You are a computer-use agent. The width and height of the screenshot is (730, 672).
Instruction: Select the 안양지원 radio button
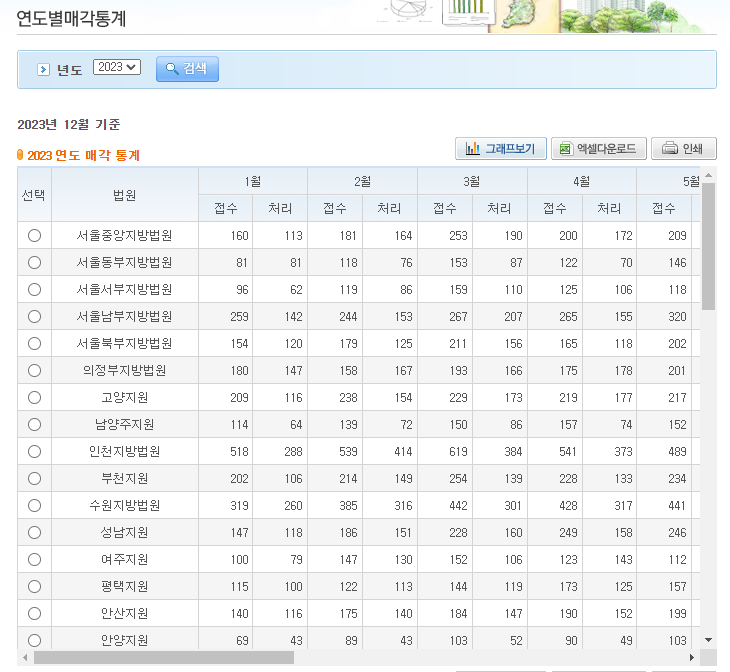(x=34, y=641)
